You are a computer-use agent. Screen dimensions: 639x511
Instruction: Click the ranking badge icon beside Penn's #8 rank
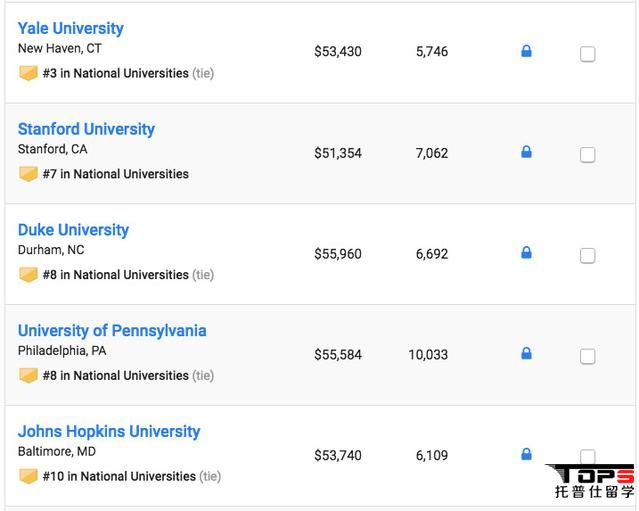click(28, 376)
